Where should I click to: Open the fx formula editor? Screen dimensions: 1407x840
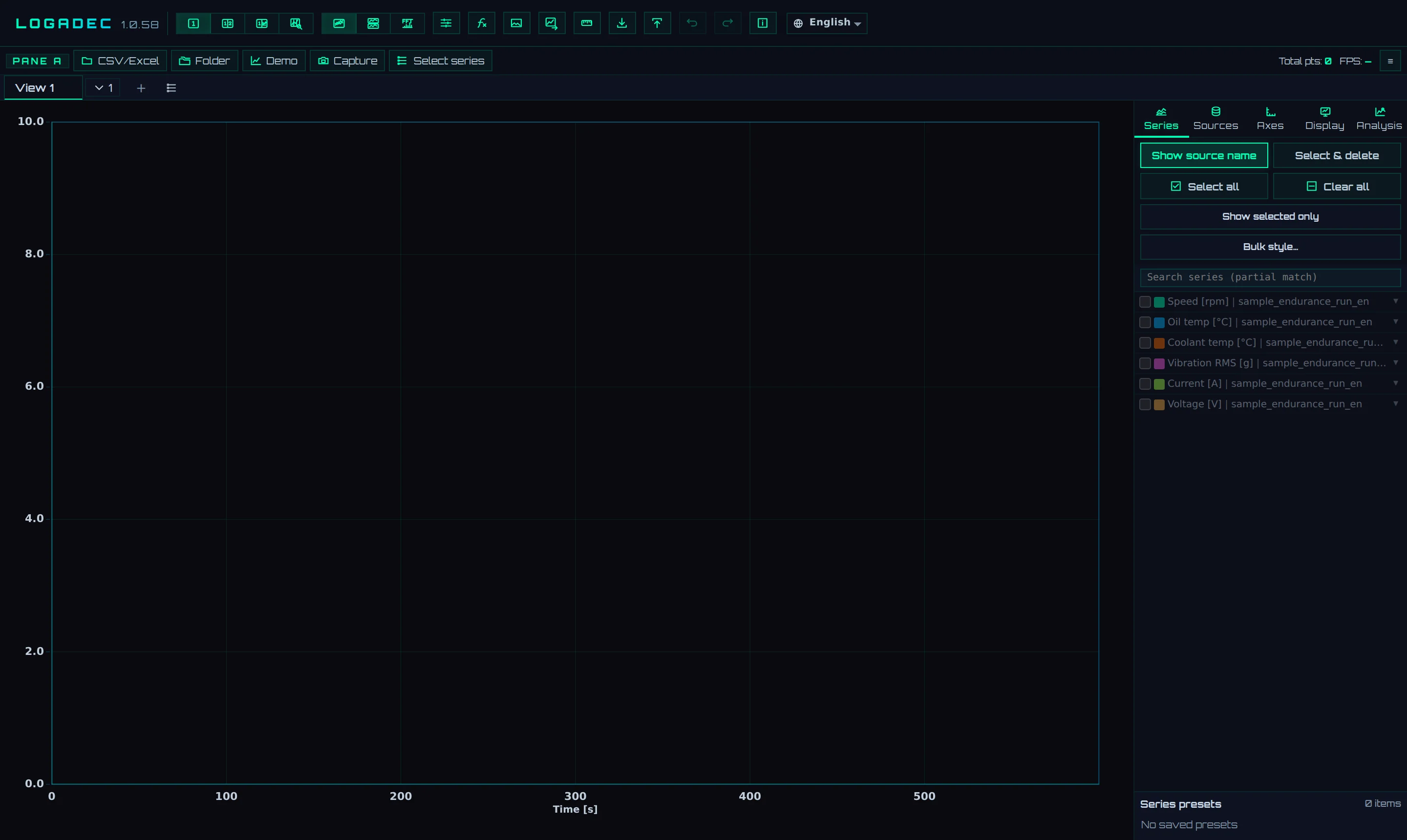(481, 23)
